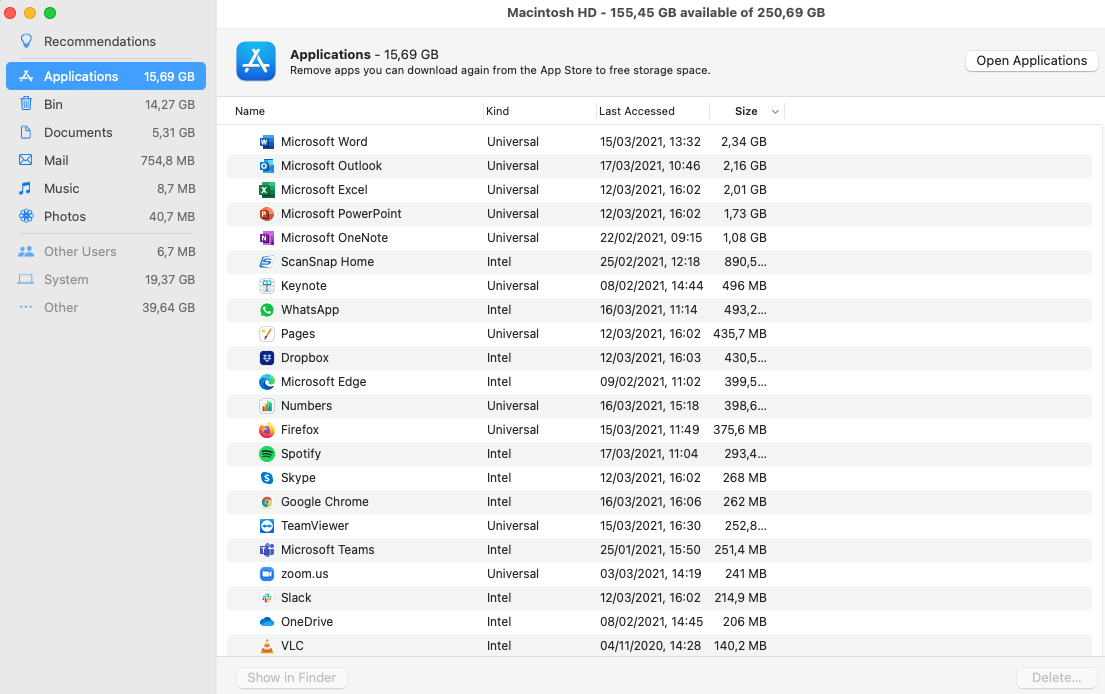Viewport: 1105px width, 694px height.
Task: Select the "Dropbox" name text
Action: (x=304, y=357)
